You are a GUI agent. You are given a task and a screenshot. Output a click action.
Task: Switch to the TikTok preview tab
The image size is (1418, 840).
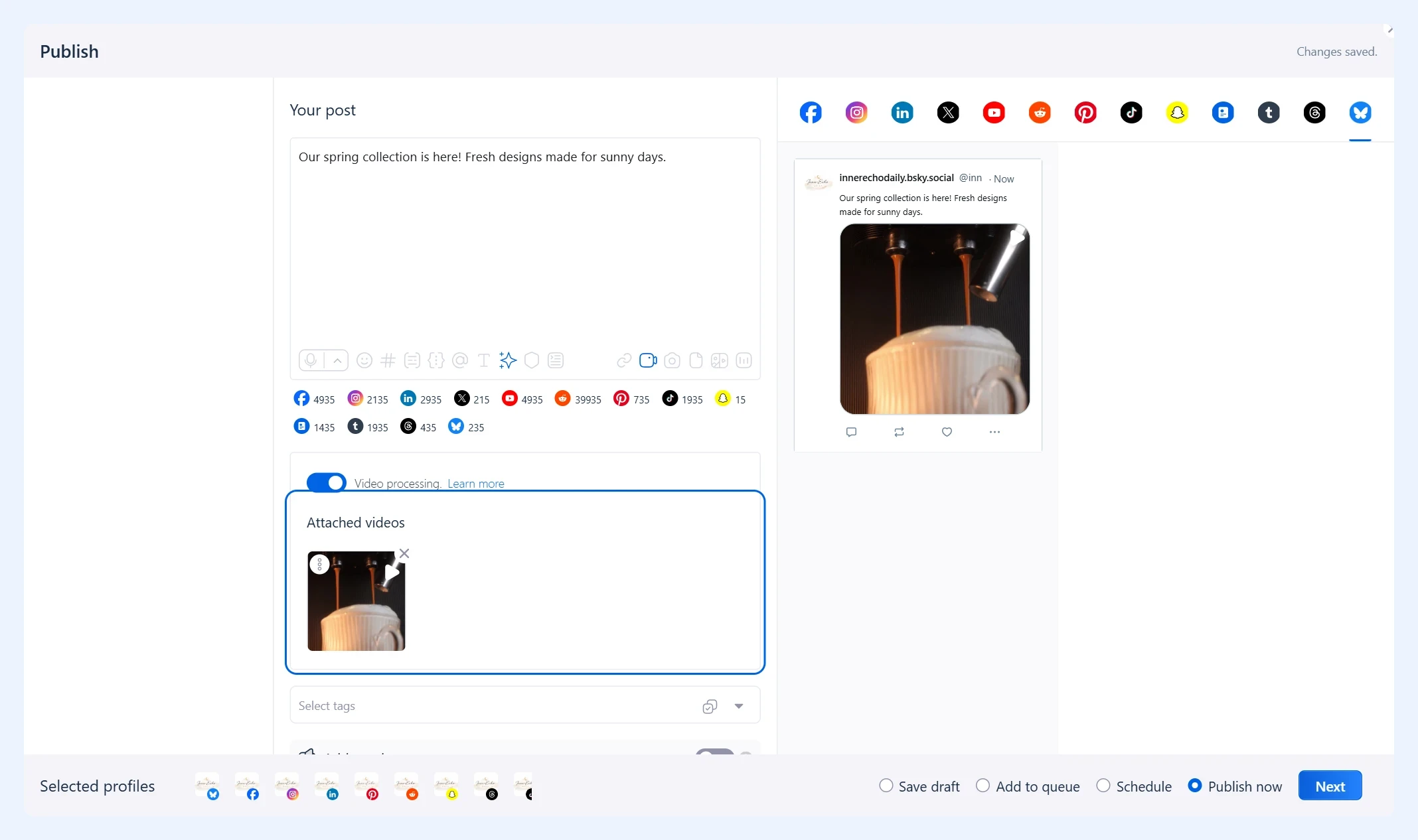[1131, 112]
